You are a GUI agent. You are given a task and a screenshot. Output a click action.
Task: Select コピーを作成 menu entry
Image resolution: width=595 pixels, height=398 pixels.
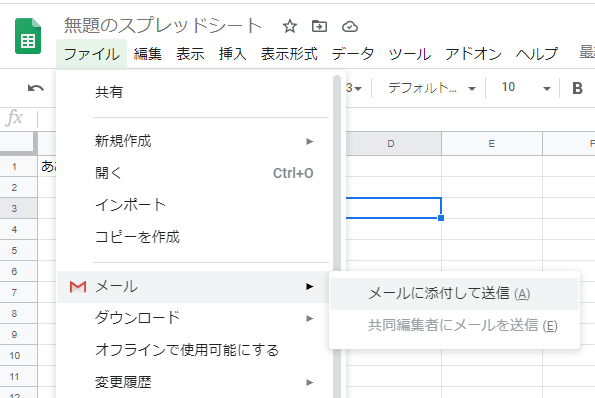[193, 237]
